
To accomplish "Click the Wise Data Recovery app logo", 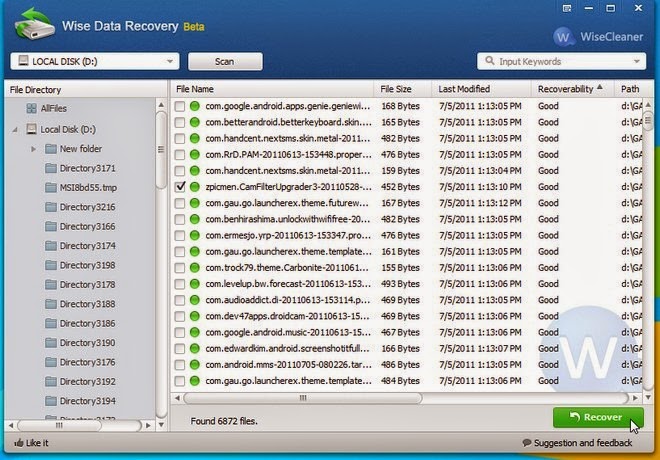I will pos(34,24).
